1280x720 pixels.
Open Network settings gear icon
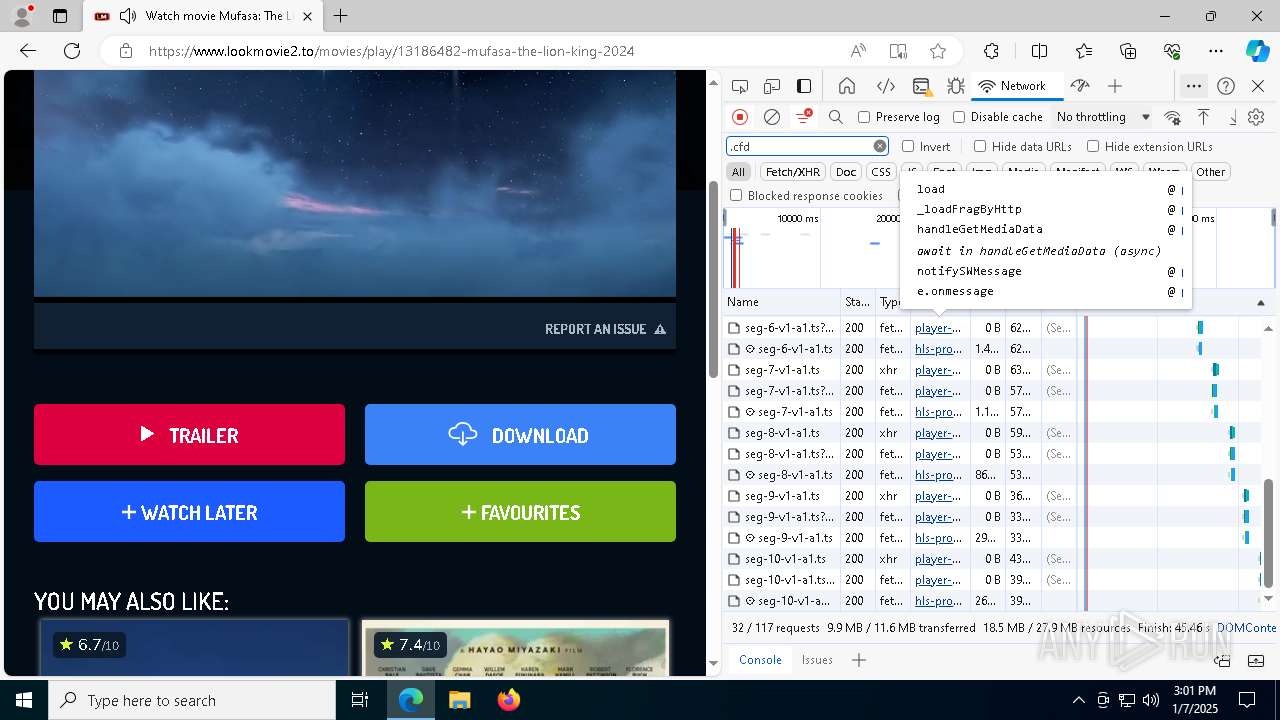coord(1257,117)
